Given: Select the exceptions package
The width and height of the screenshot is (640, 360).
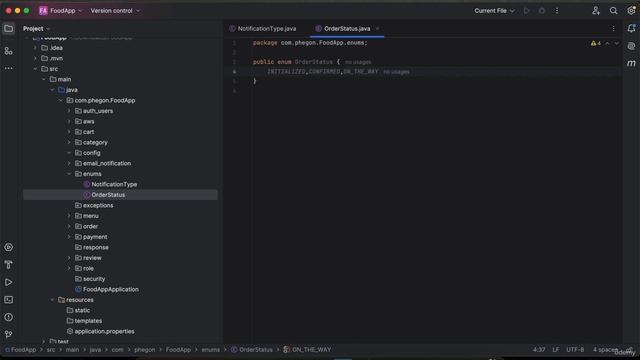Looking at the screenshot, I should tap(98, 205).
